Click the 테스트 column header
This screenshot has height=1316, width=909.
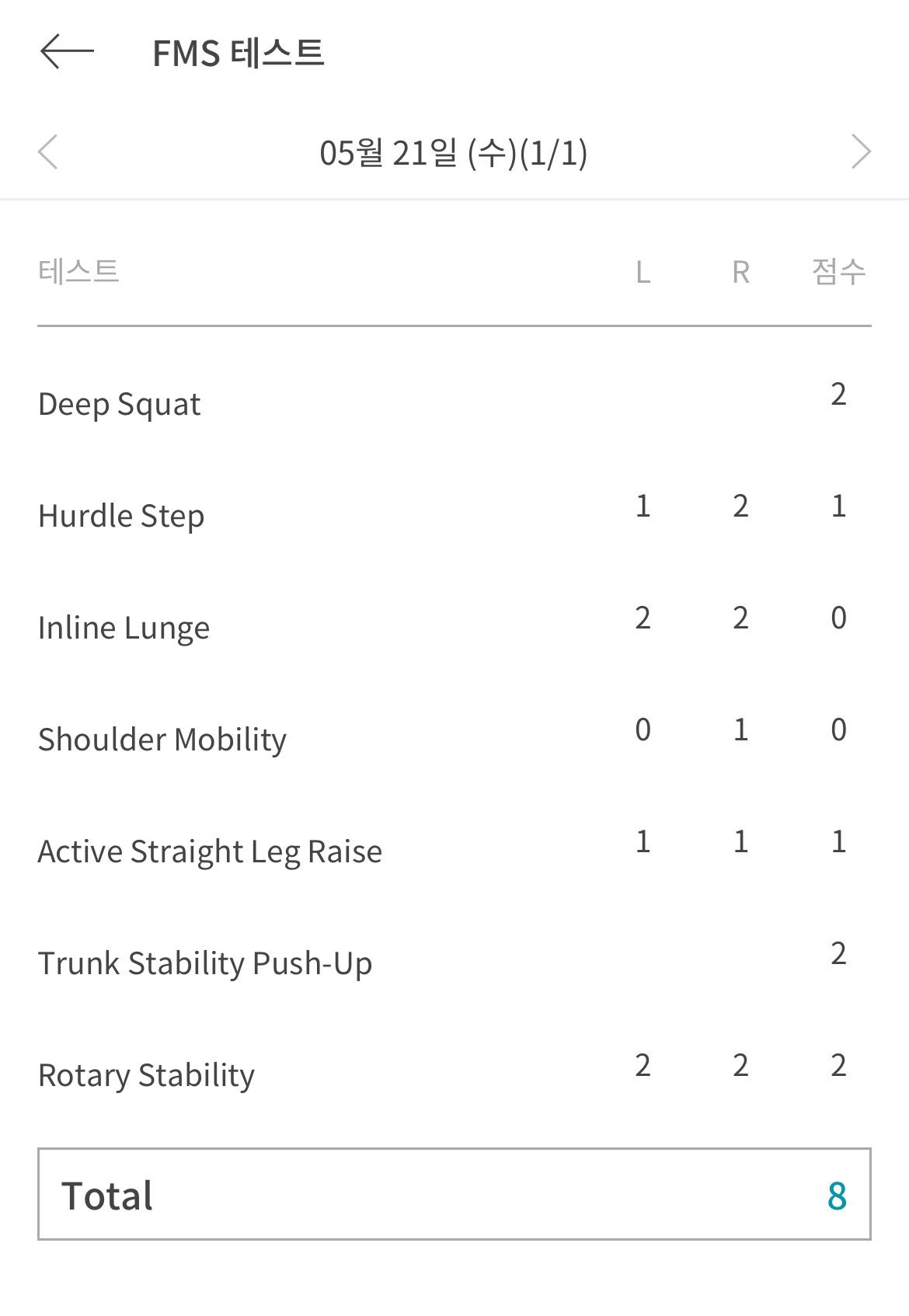pos(78,272)
